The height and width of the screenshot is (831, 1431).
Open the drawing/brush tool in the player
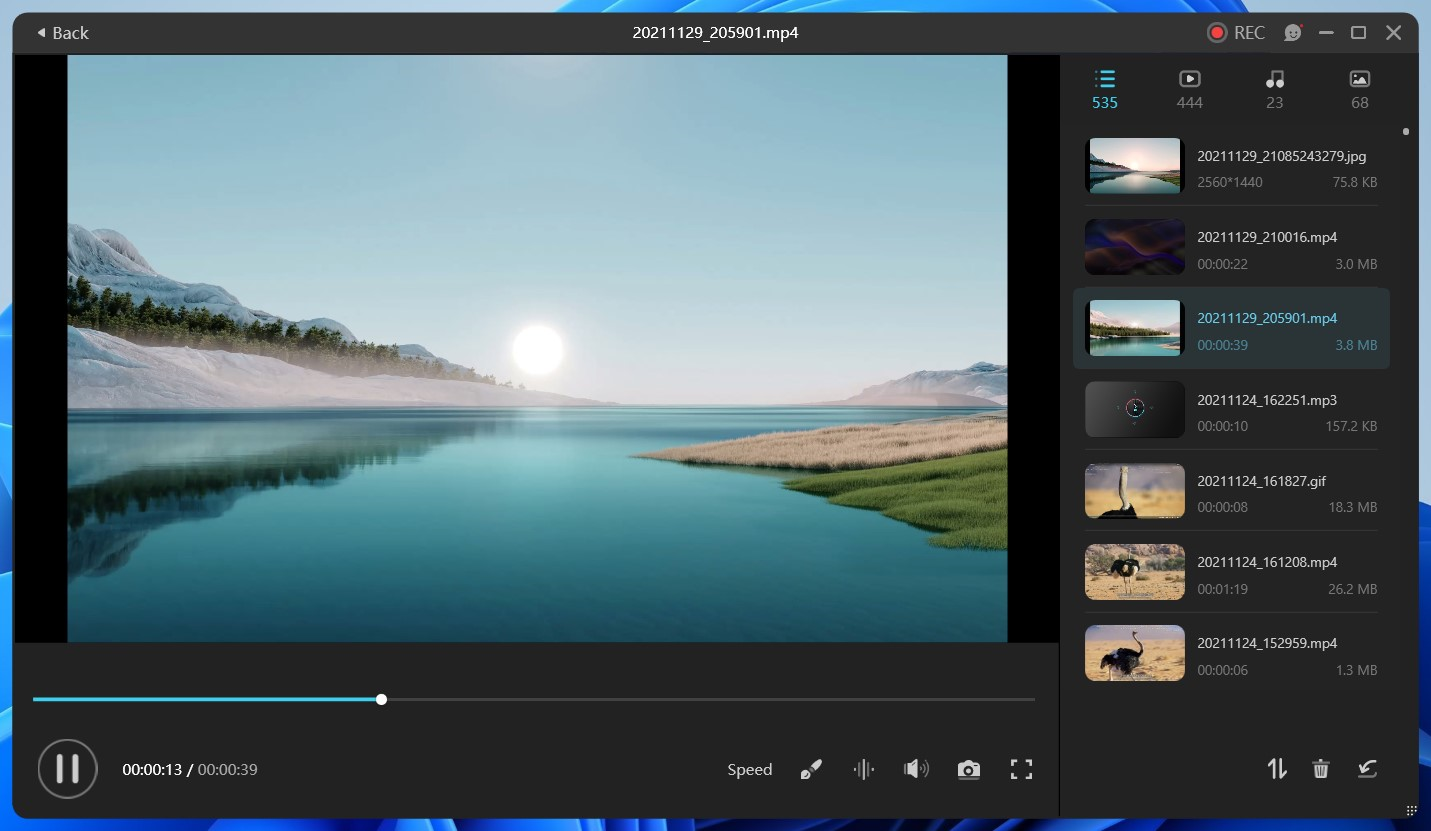(810, 769)
